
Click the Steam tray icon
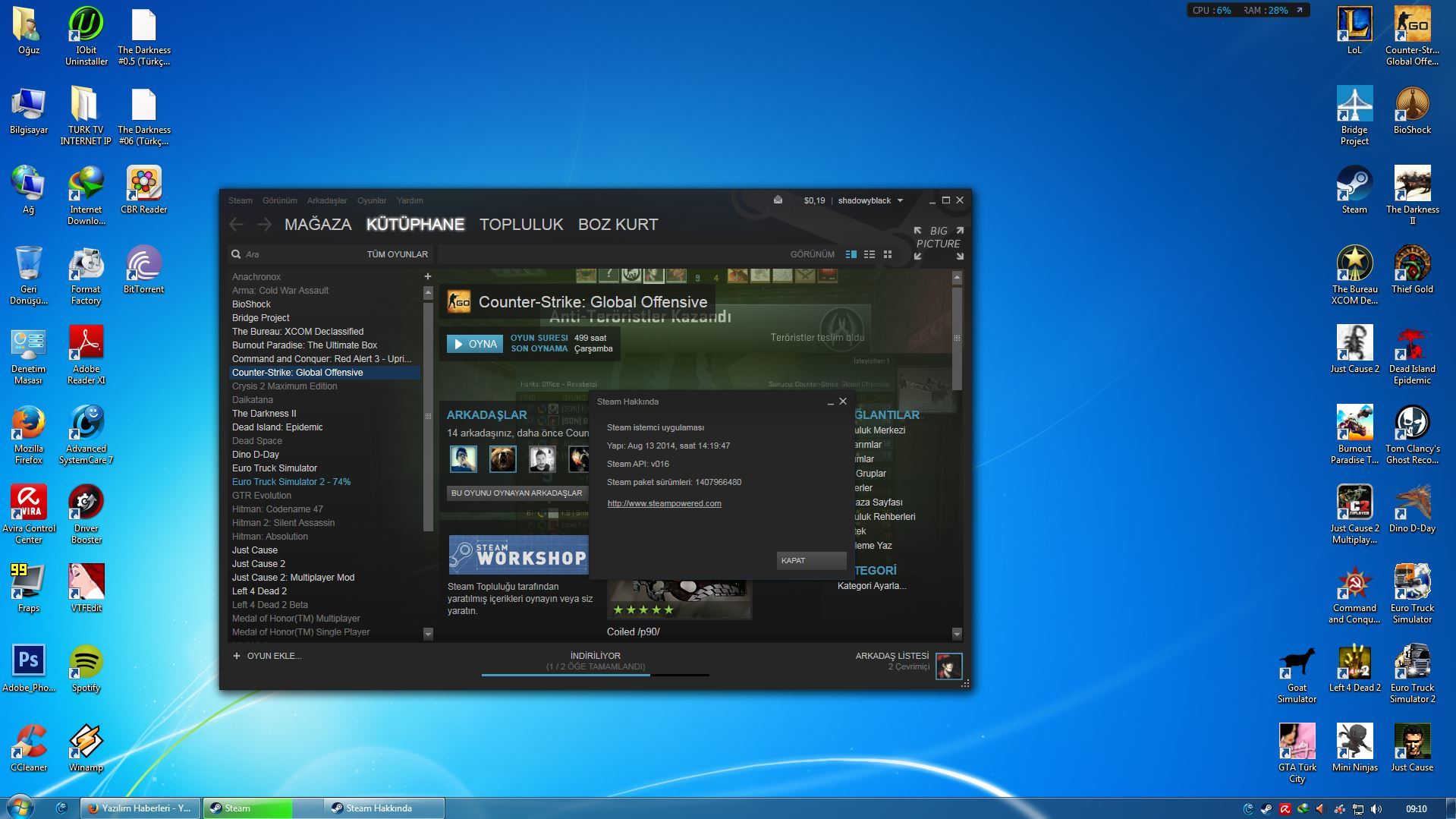pos(1266,809)
